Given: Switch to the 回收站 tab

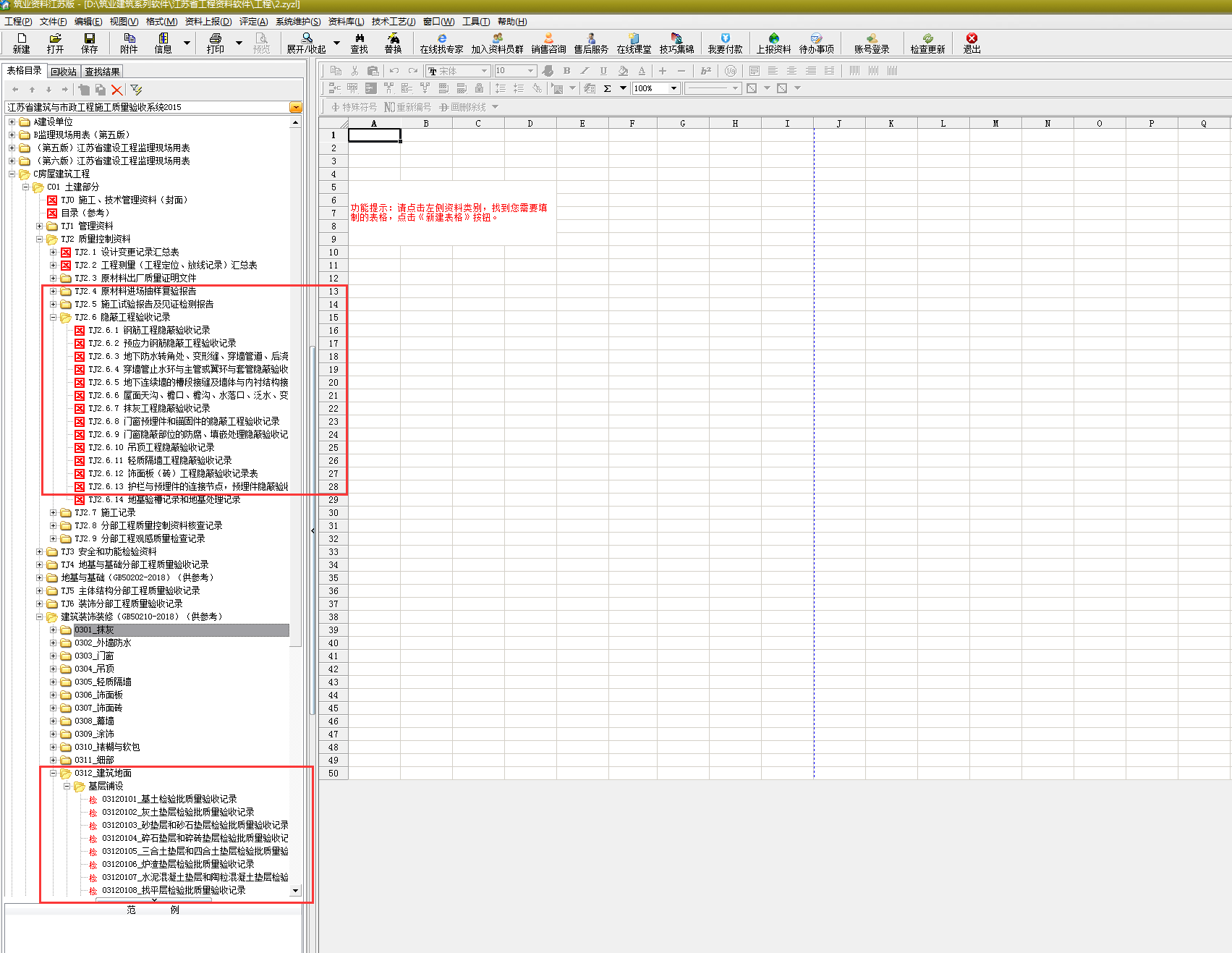Looking at the screenshot, I should click(x=64, y=72).
